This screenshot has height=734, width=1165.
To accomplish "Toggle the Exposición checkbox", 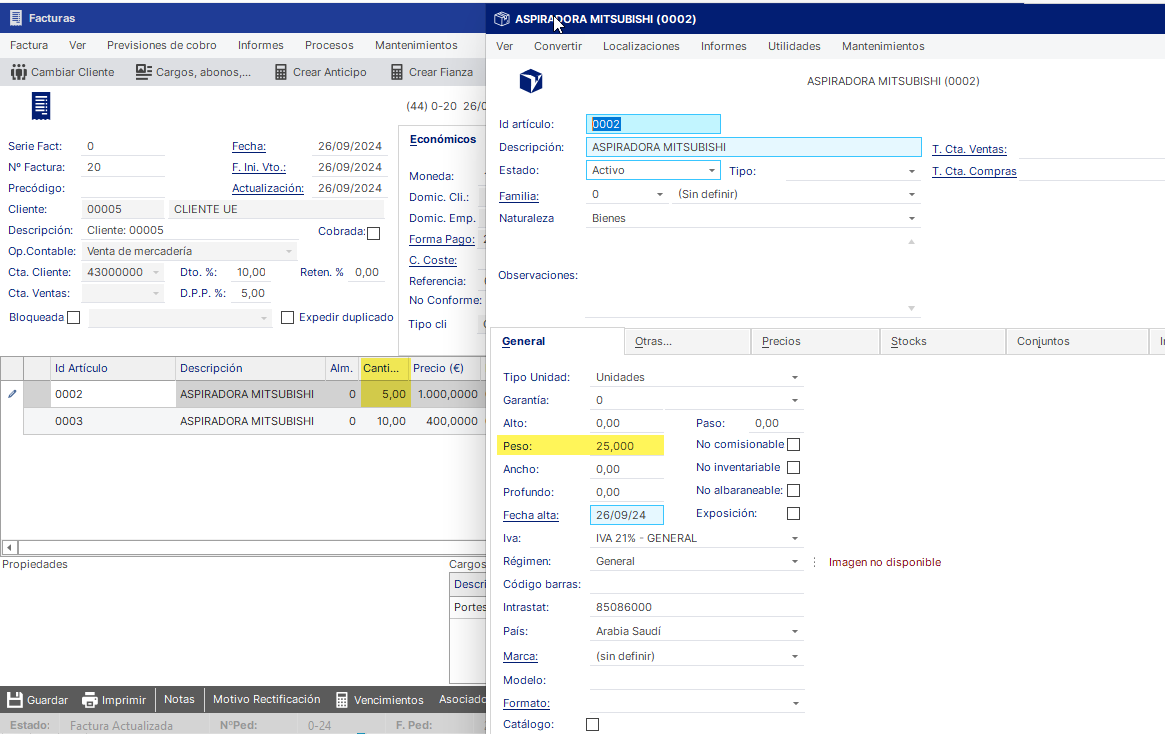I will pyautogui.click(x=794, y=514).
